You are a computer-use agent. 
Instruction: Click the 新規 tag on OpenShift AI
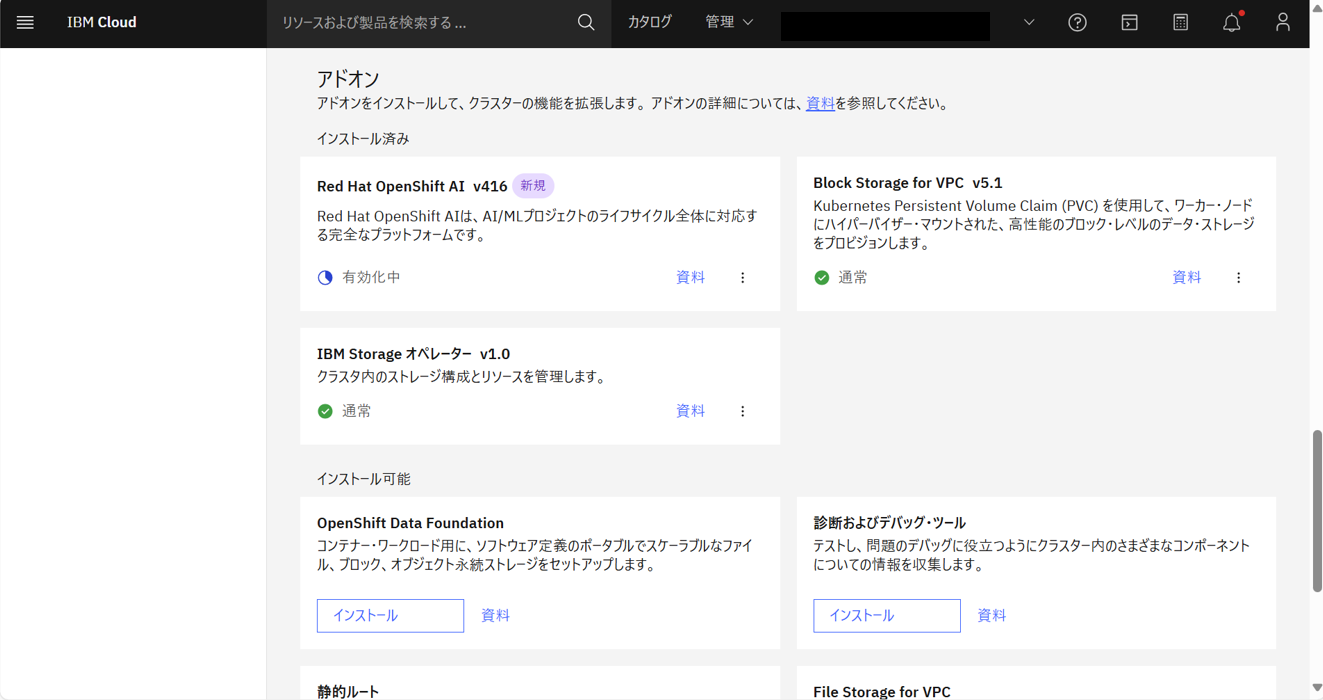[533, 186]
